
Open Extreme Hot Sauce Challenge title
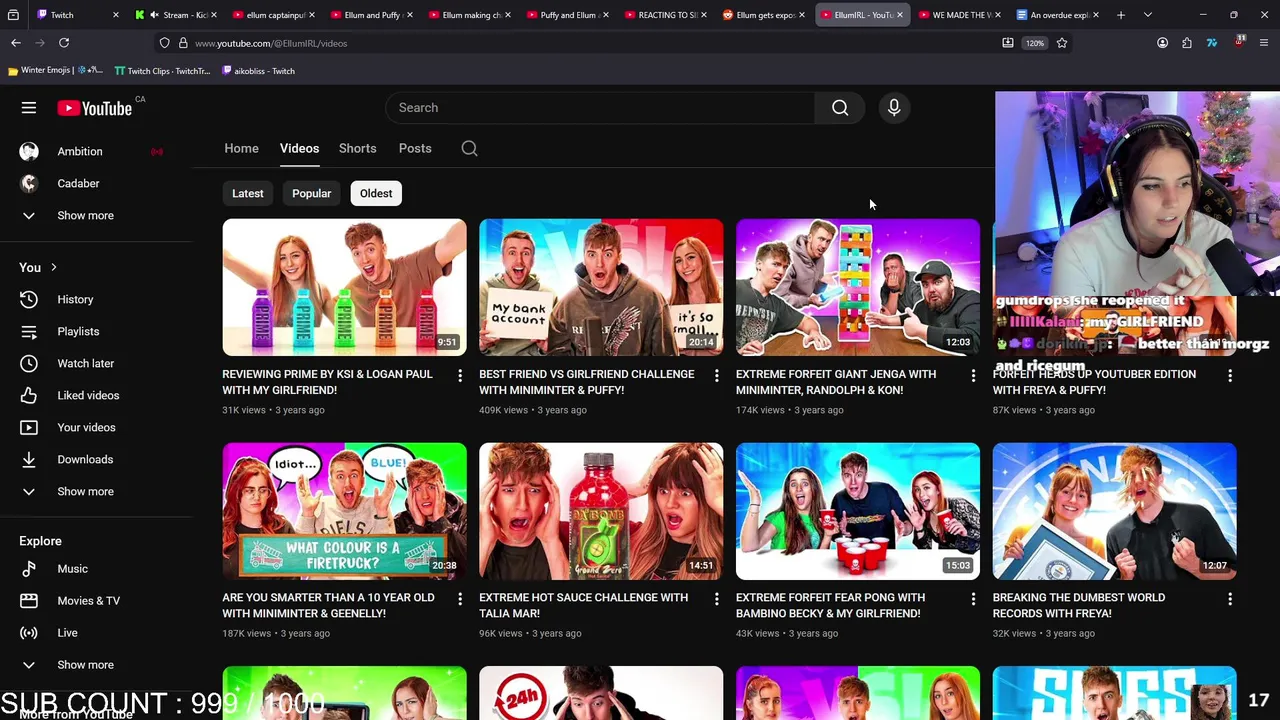583,605
